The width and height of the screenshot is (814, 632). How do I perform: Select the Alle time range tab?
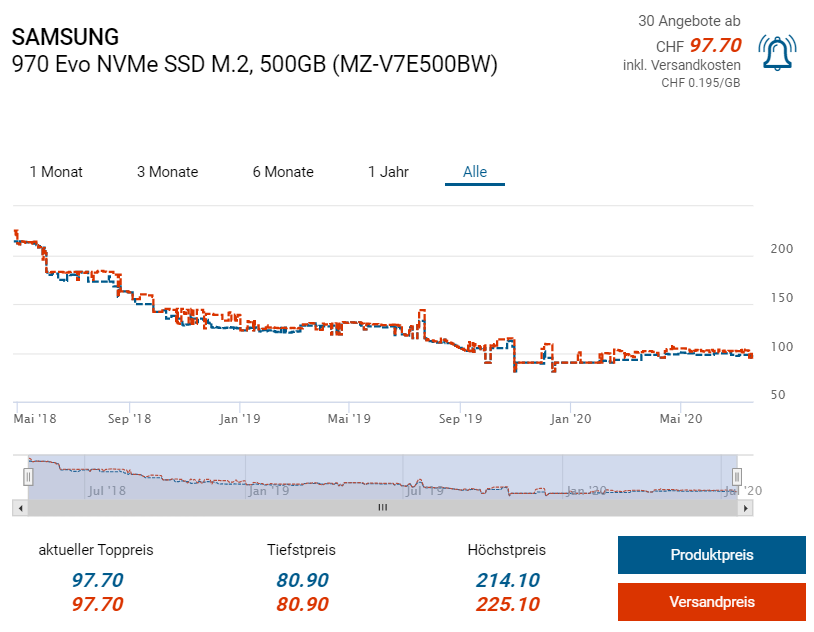pos(475,172)
